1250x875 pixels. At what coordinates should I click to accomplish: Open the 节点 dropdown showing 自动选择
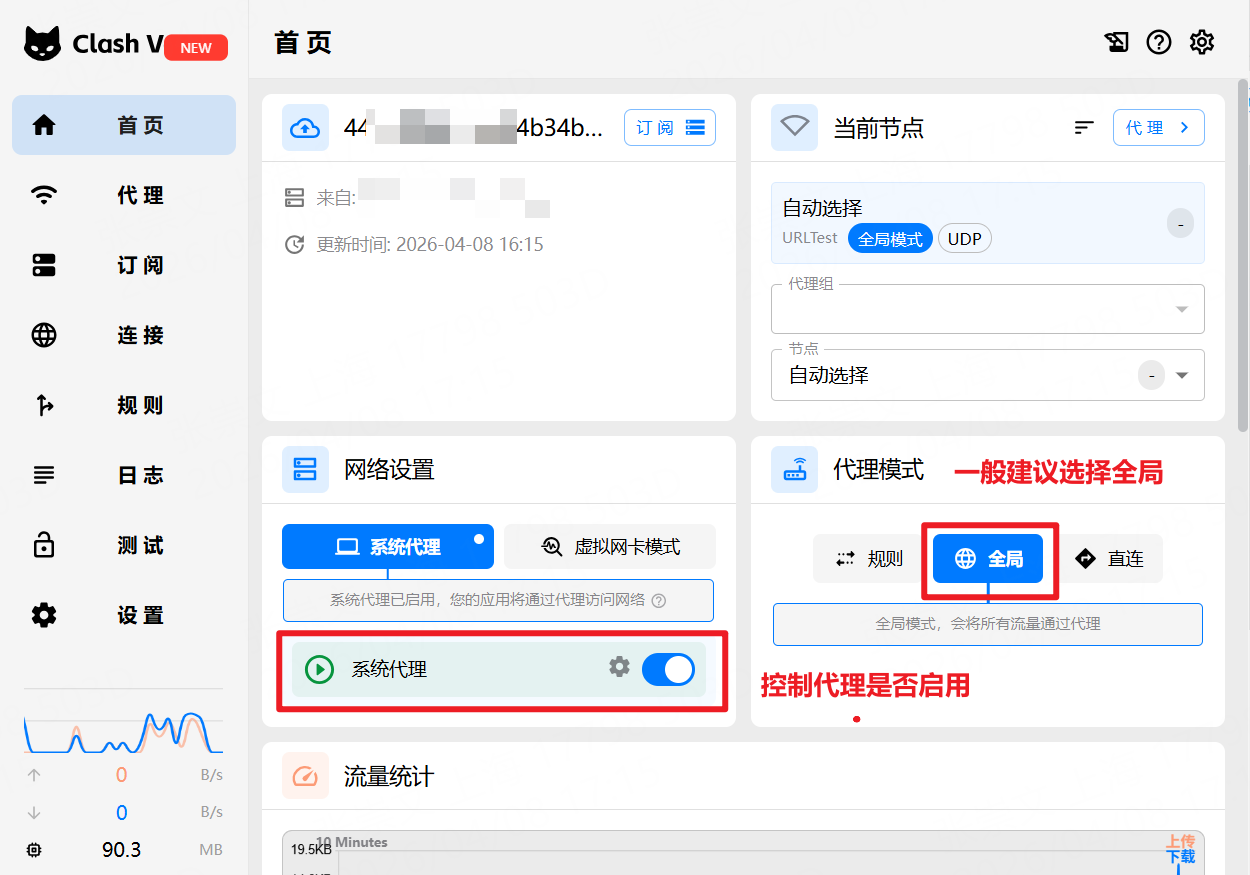coord(1182,376)
